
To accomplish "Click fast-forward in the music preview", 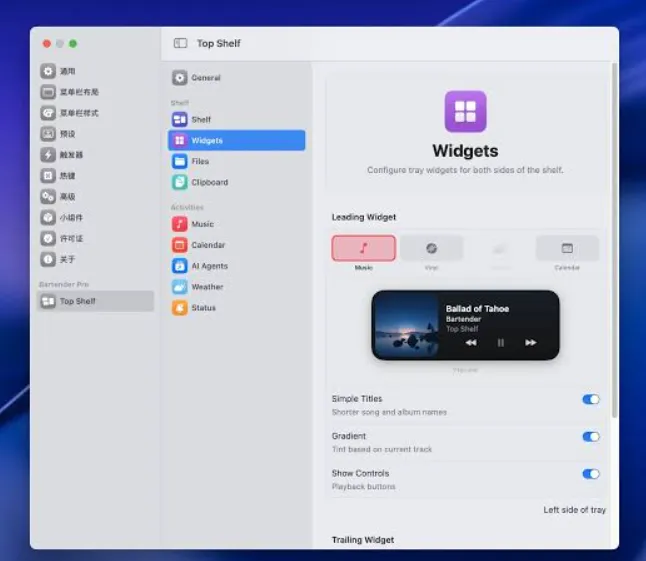I will point(531,343).
